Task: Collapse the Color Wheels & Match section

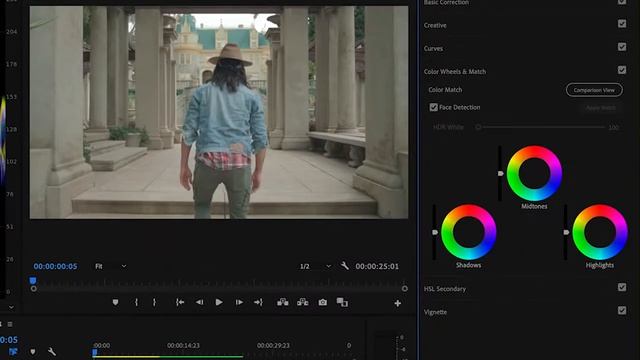Action: (455, 71)
